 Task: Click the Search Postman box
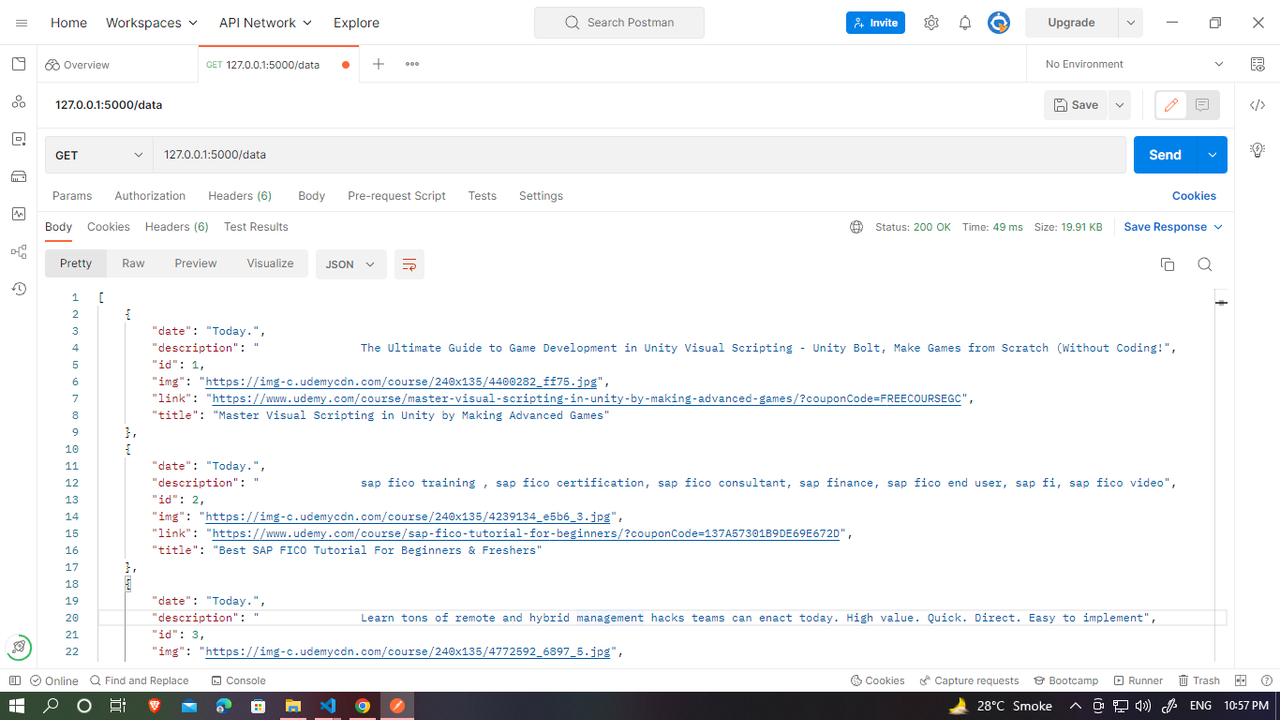619,23
